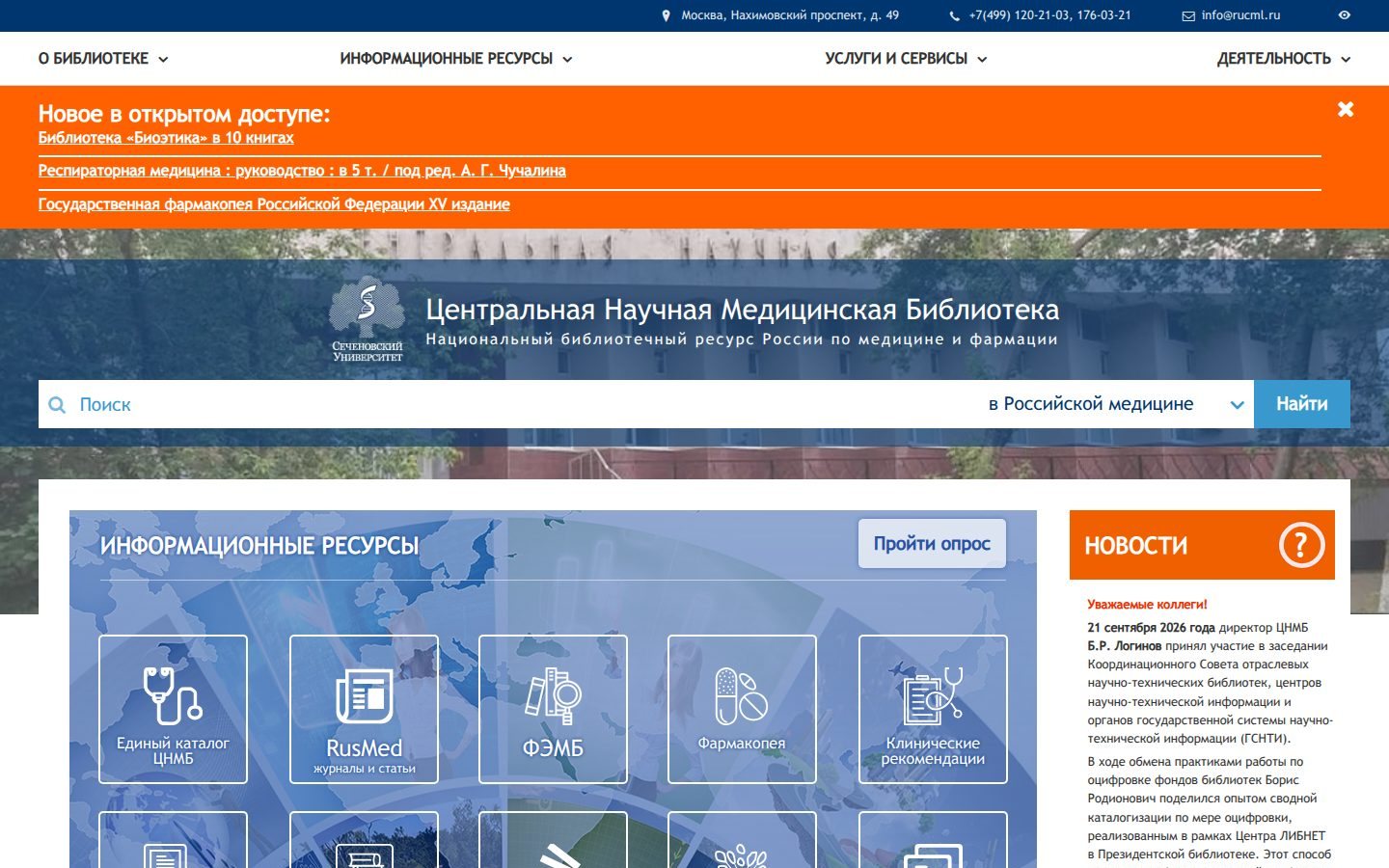Click the info@rucml.ru email link
Viewport: 1389px width, 868px height.
coord(1240,15)
